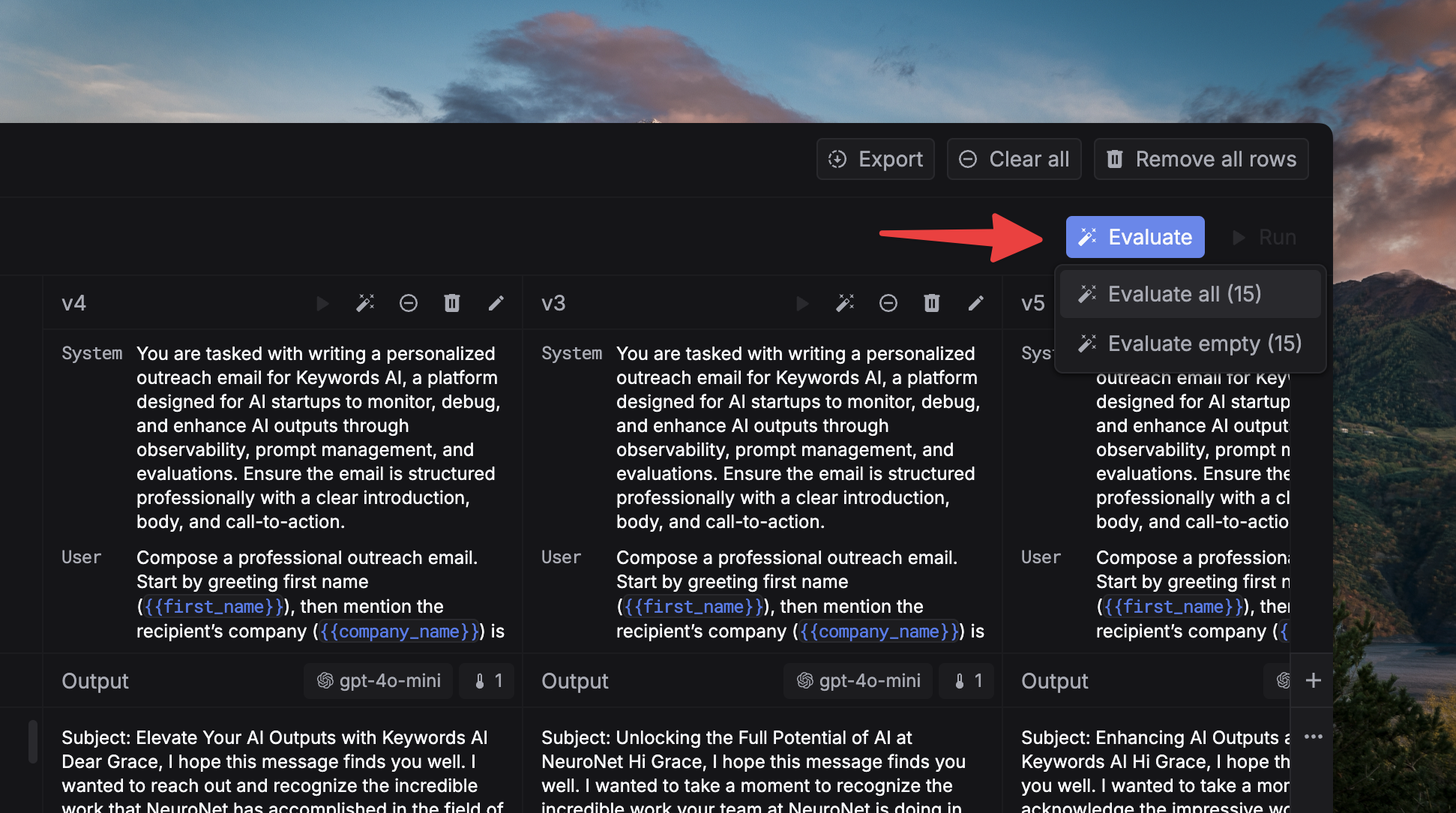Click the Output label in v5 column
1456x813 pixels.
tap(1055, 681)
